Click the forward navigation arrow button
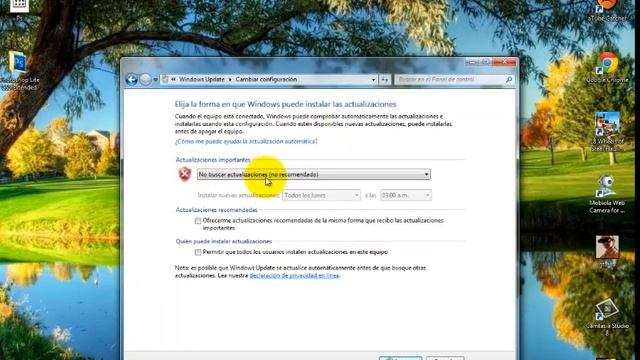The image size is (640, 360). (145, 79)
